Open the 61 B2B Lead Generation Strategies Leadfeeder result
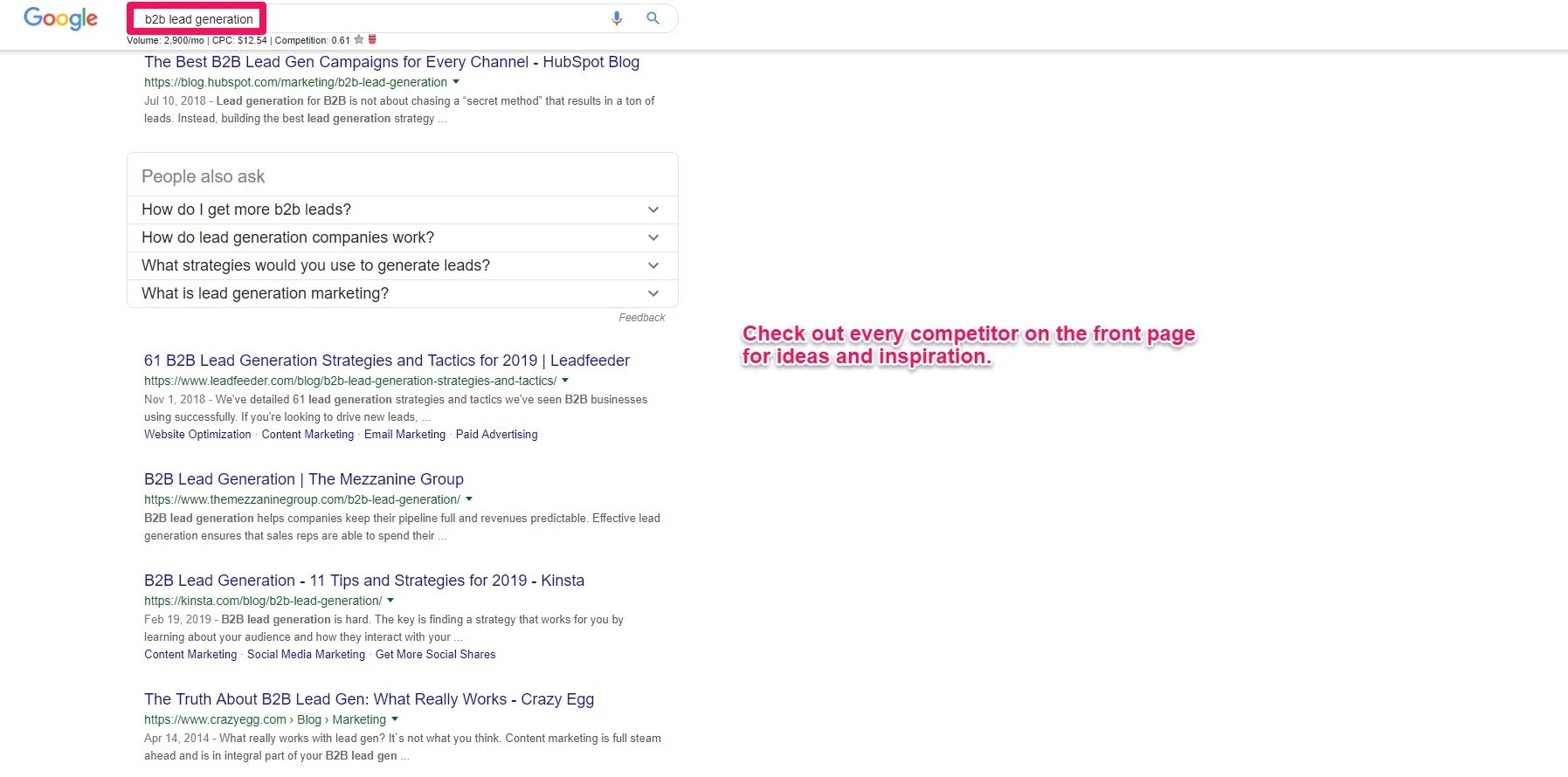The image size is (1568, 777). 387,361
